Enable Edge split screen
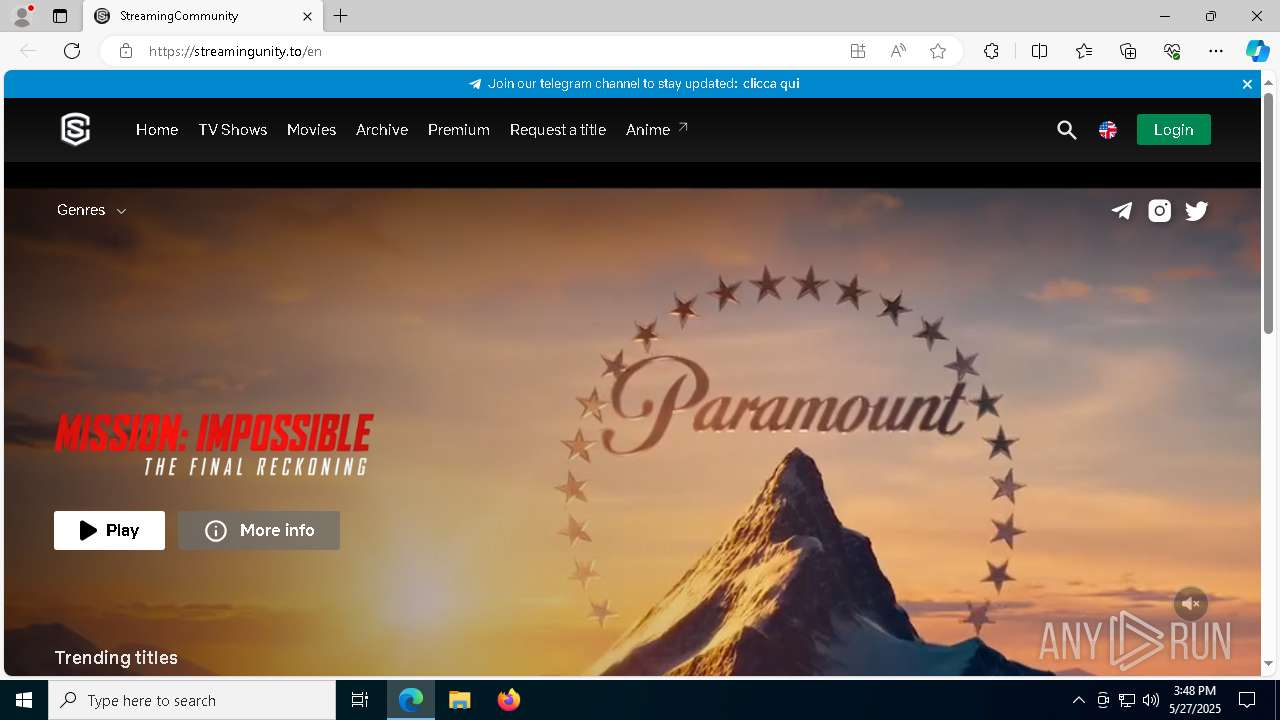The width and height of the screenshot is (1280, 720). [1040, 51]
